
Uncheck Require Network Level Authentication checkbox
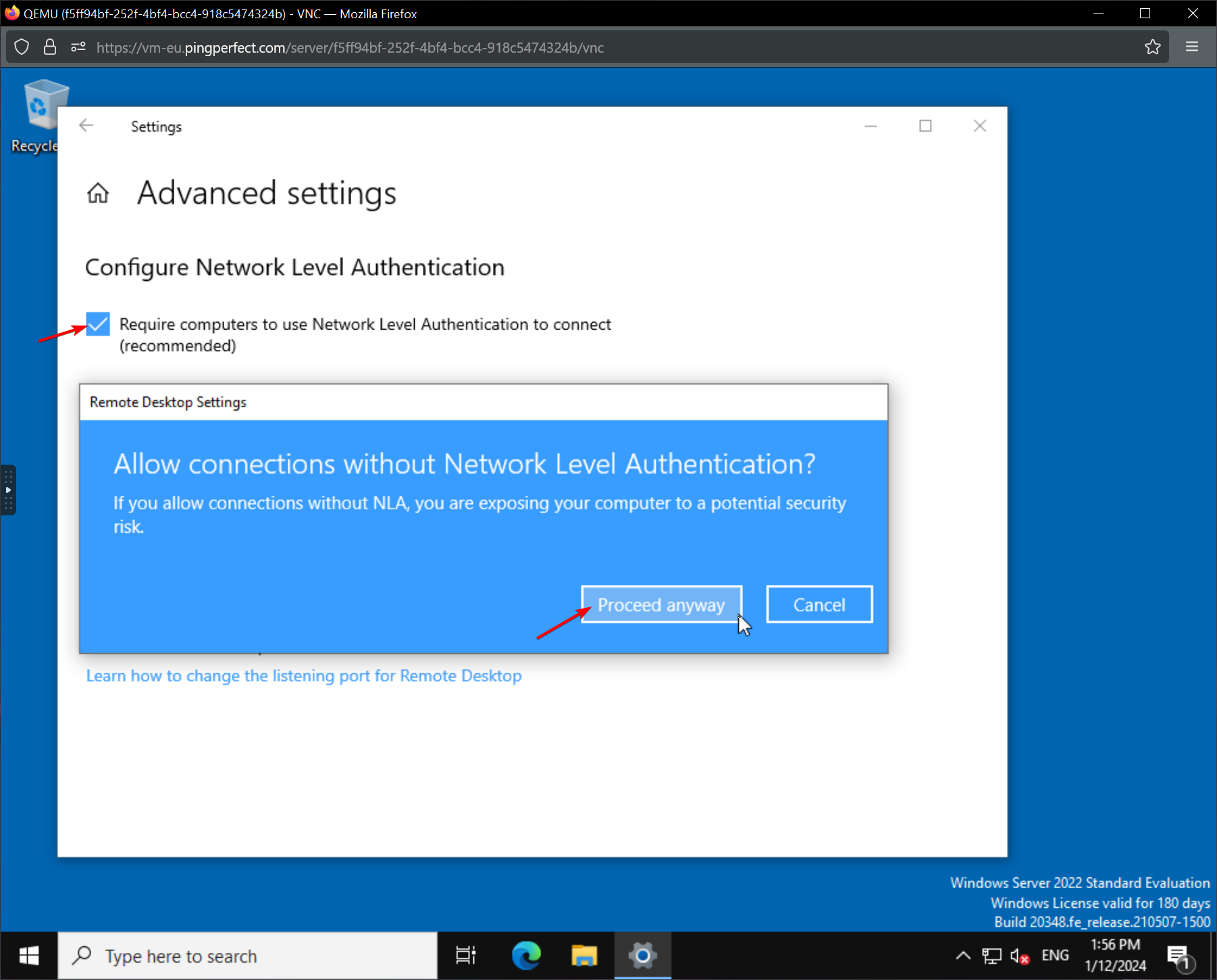pyautogui.click(x=98, y=324)
